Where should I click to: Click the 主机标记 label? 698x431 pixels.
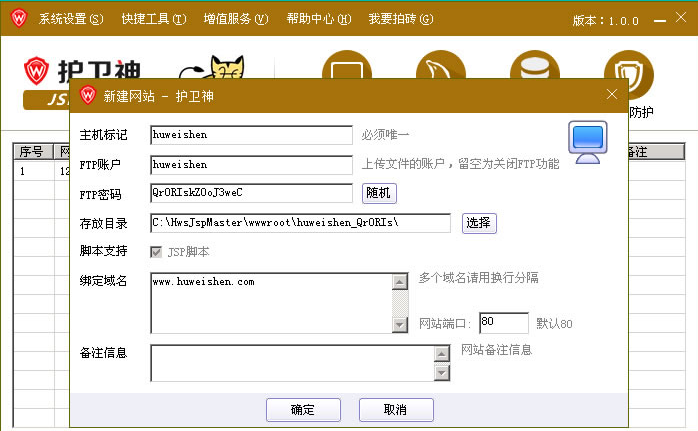point(103,135)
